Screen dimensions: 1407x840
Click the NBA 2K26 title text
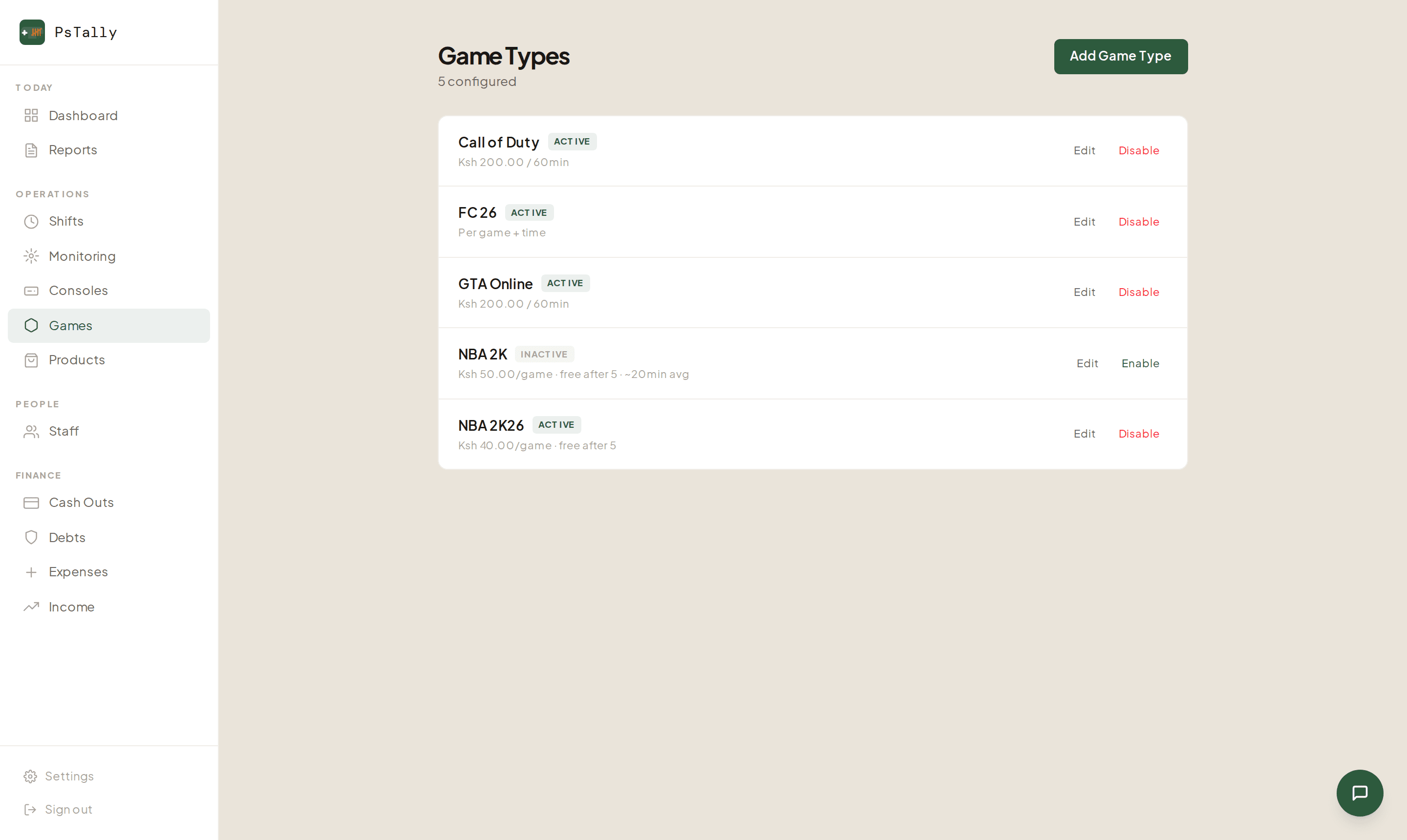point(491,425)
